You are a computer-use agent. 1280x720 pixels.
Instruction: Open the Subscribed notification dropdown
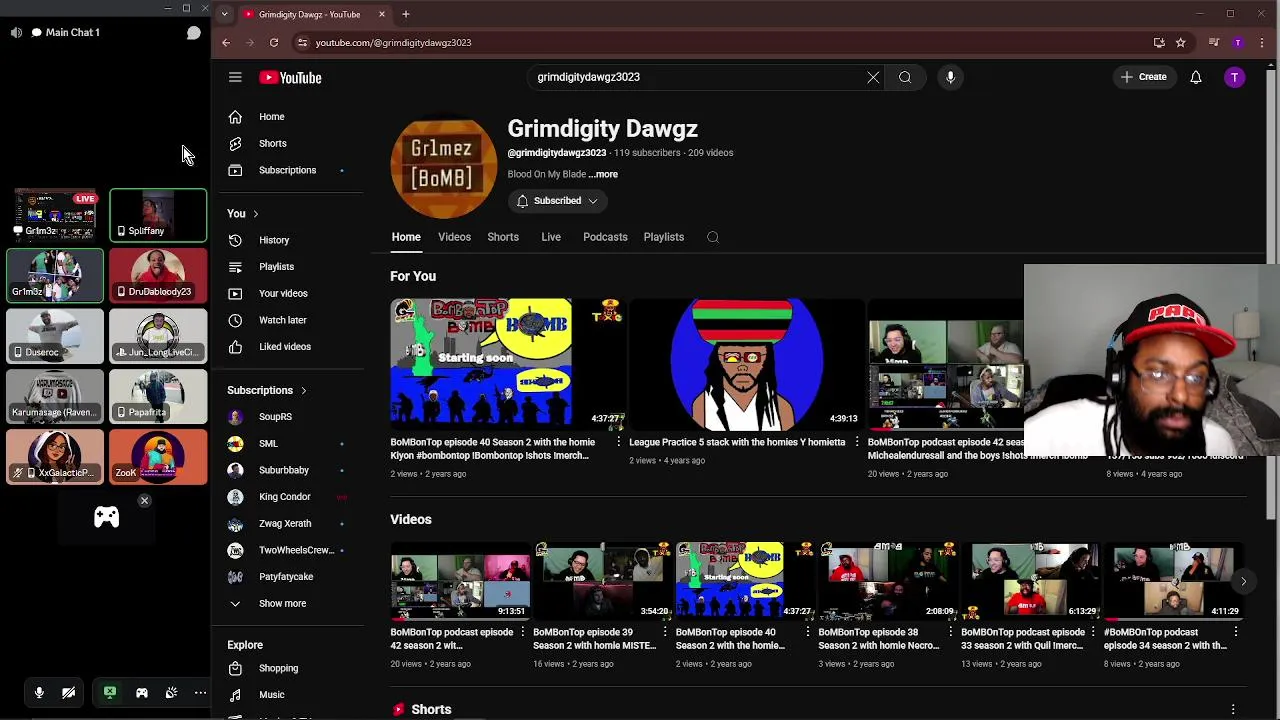557,201
